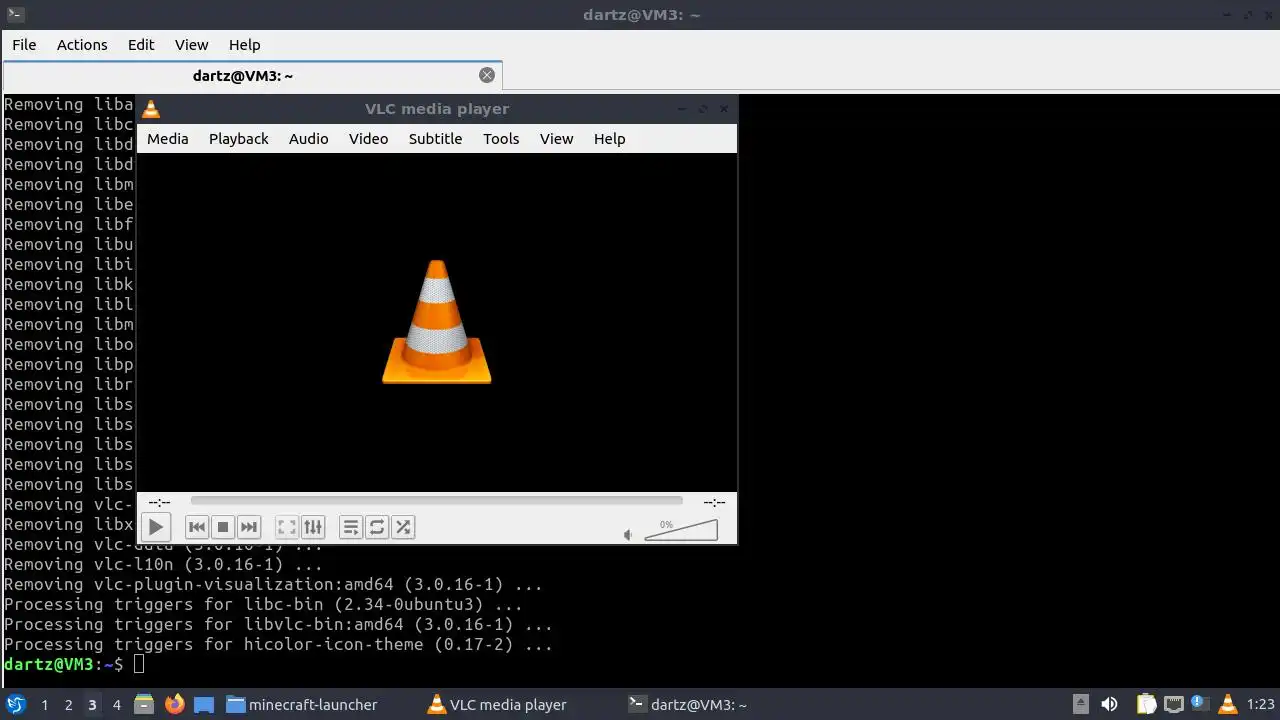Start playback with VLC Play button
This screenshot has height=720, width=1280.
(155, 527)
